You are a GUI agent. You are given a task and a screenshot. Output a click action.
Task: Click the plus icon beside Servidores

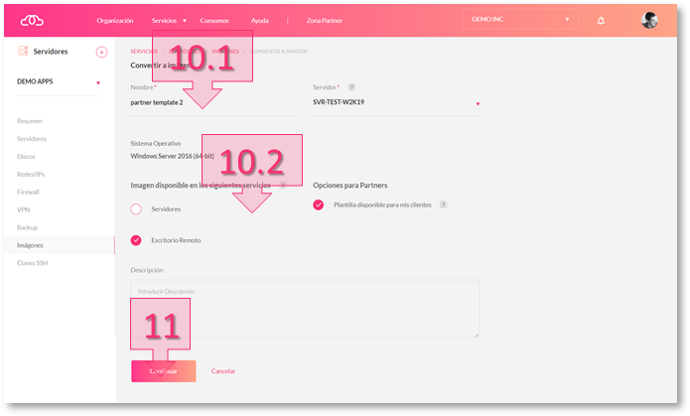click(101, 52)
